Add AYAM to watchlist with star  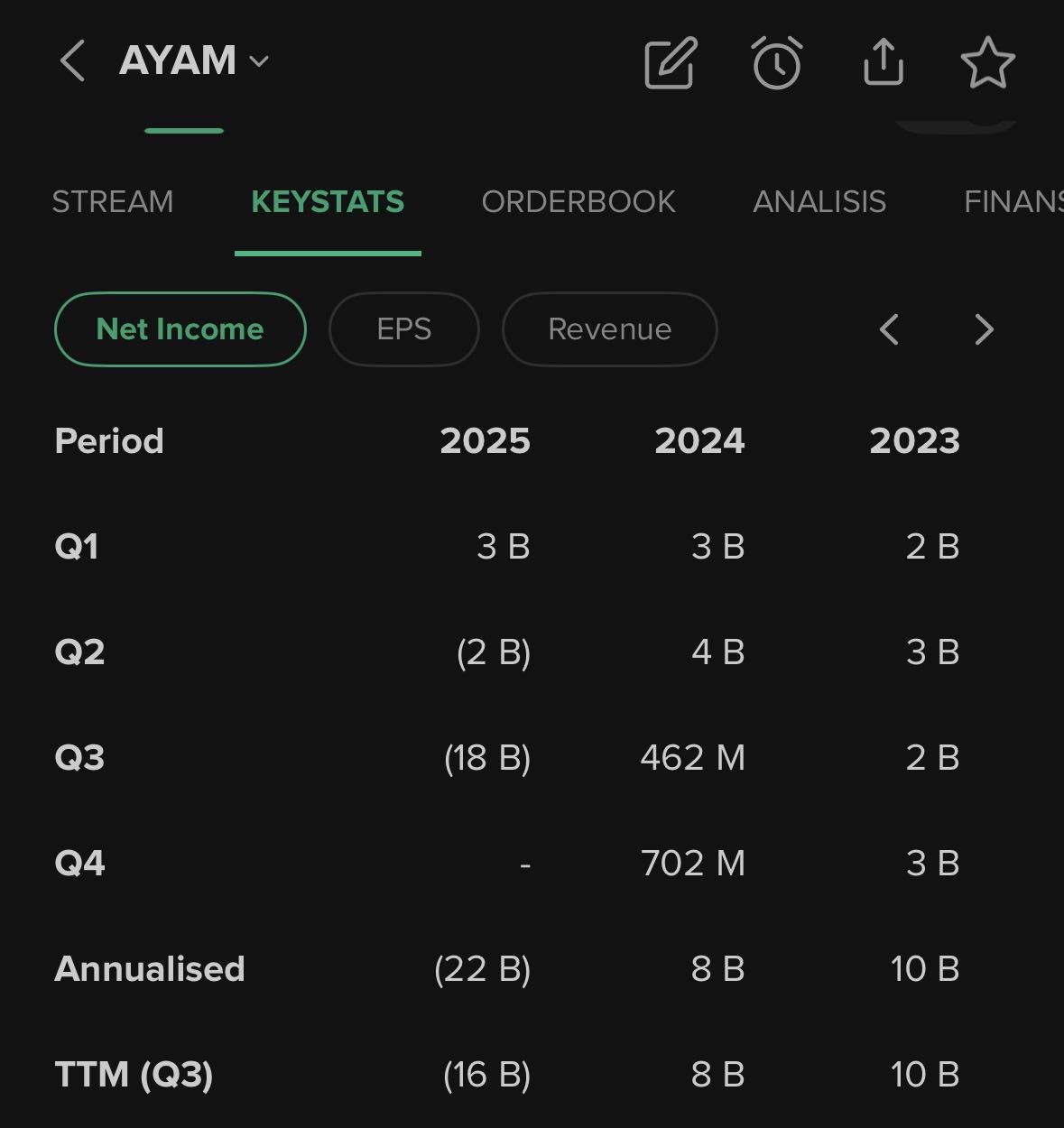pos(987,62)
